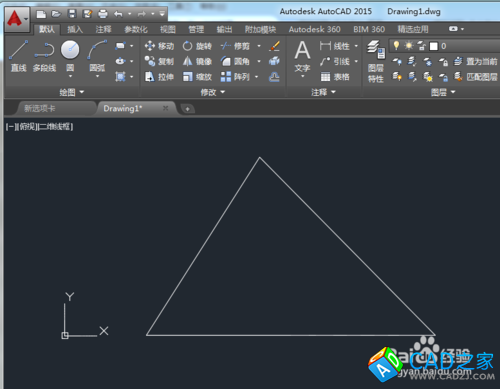Toggle layer 0 freeze sun icon
The image size is (500, 389).
pyautogui.click(x=409, y=46)
